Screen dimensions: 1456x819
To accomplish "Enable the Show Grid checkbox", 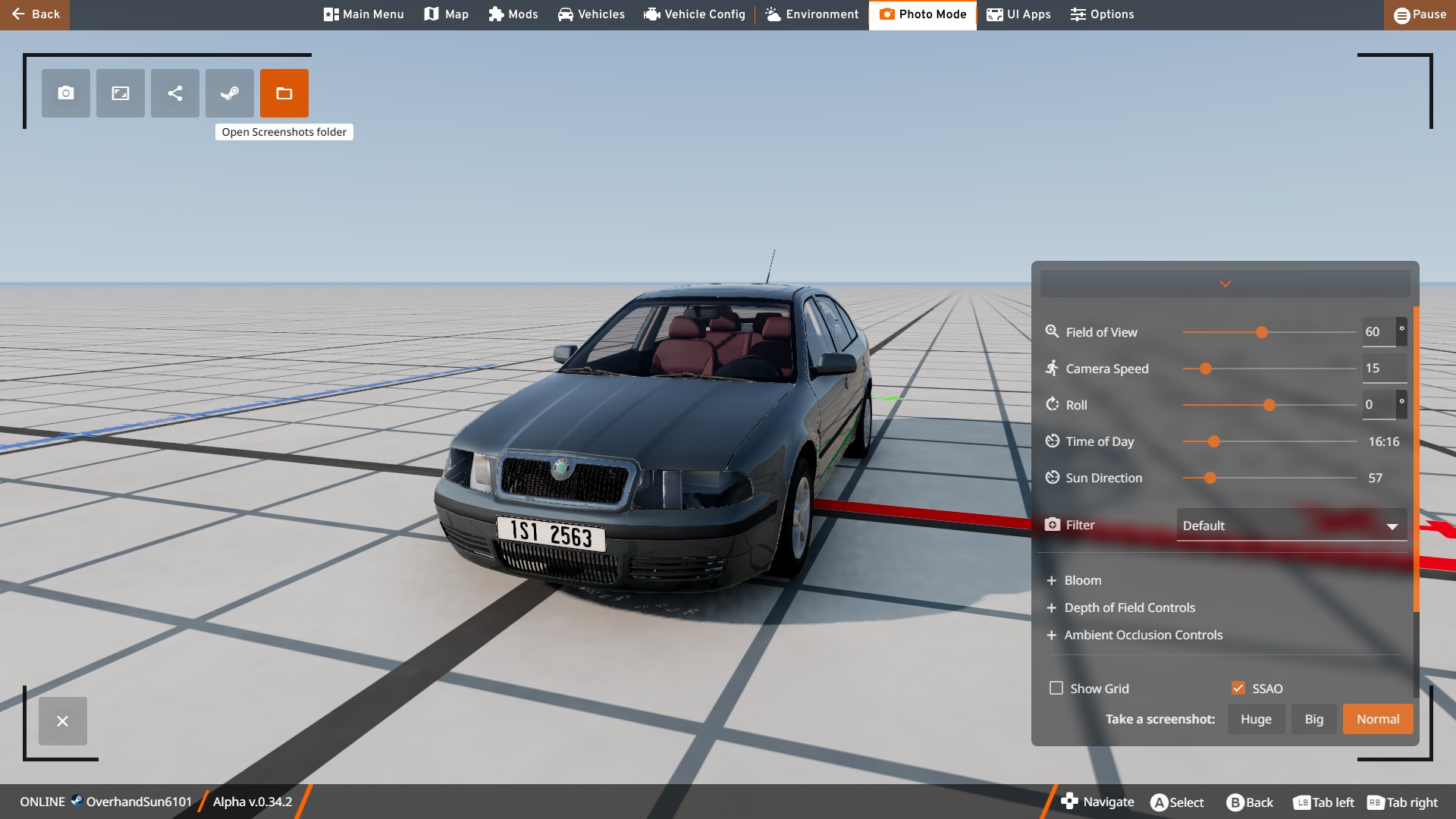I will (1056, 688).
